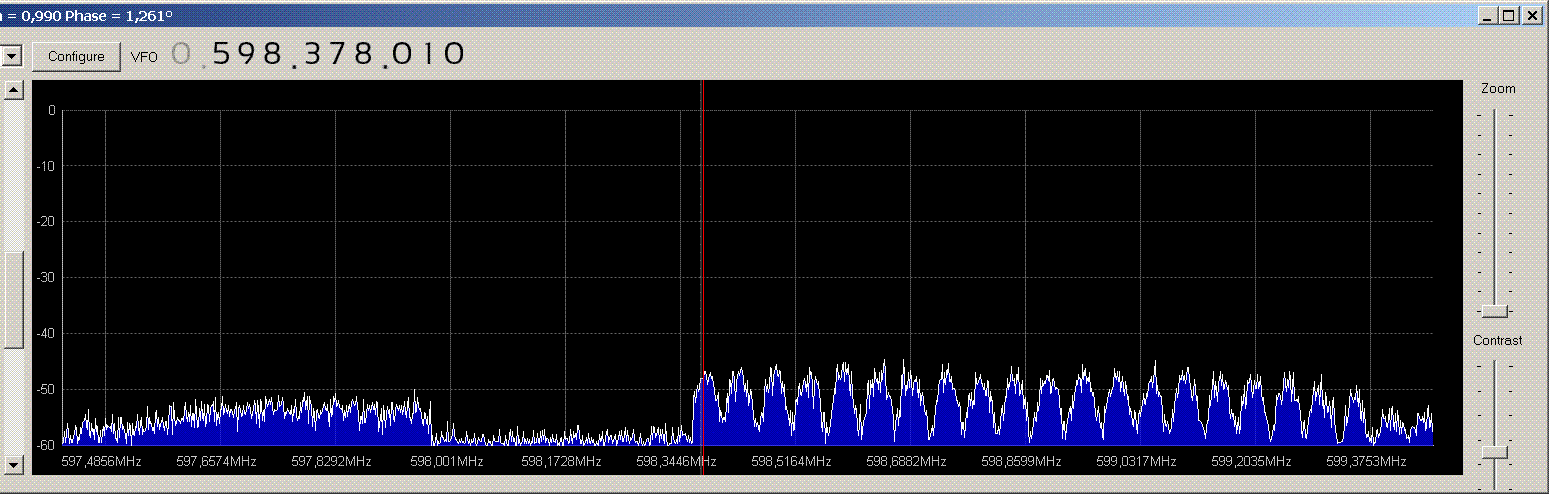Click the 598,5164MHz frequency label

pyautogui.click(x=791, y=462)
